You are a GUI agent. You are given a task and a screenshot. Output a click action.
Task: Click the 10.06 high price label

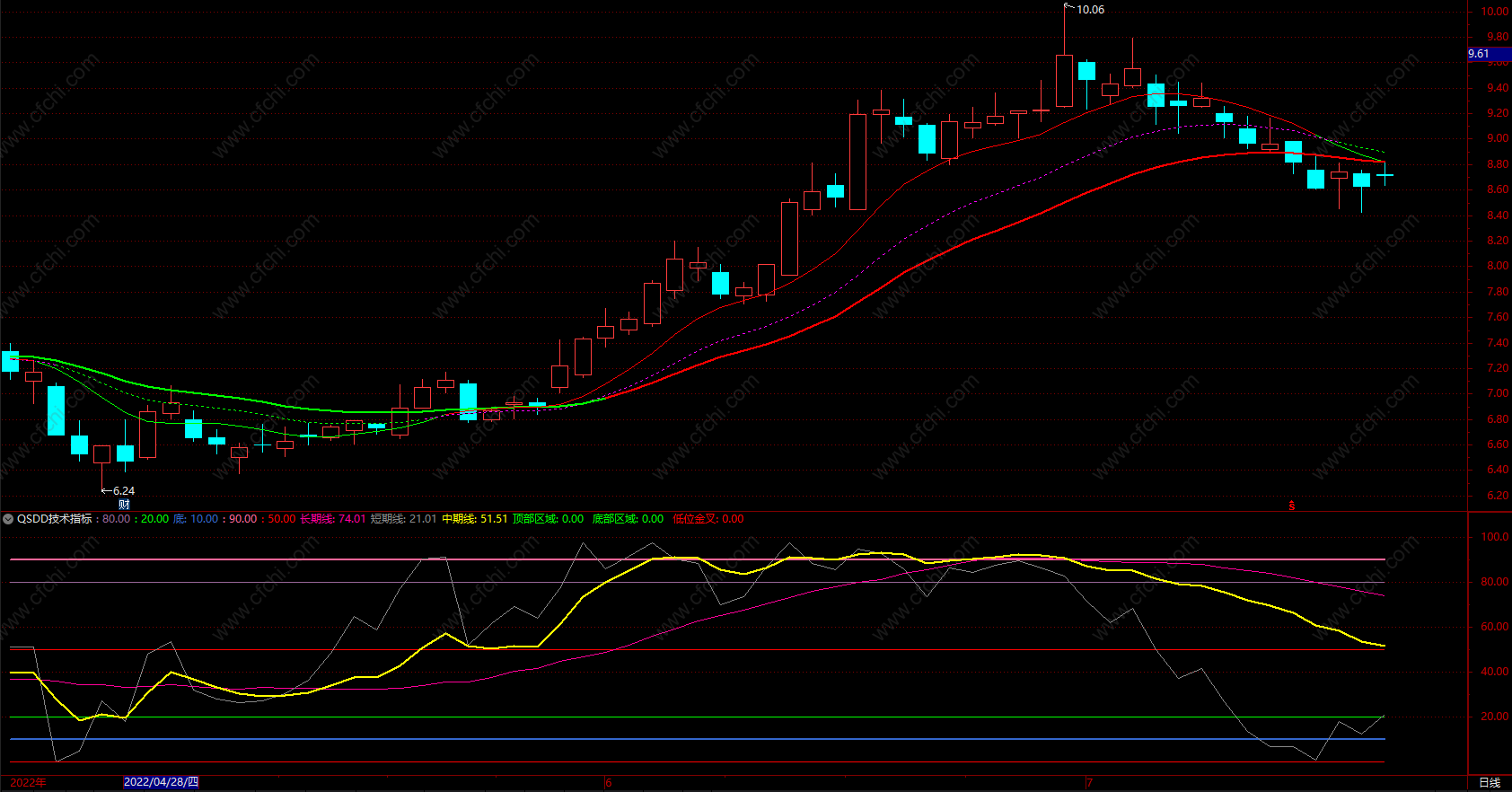[x=1090, y=10]
